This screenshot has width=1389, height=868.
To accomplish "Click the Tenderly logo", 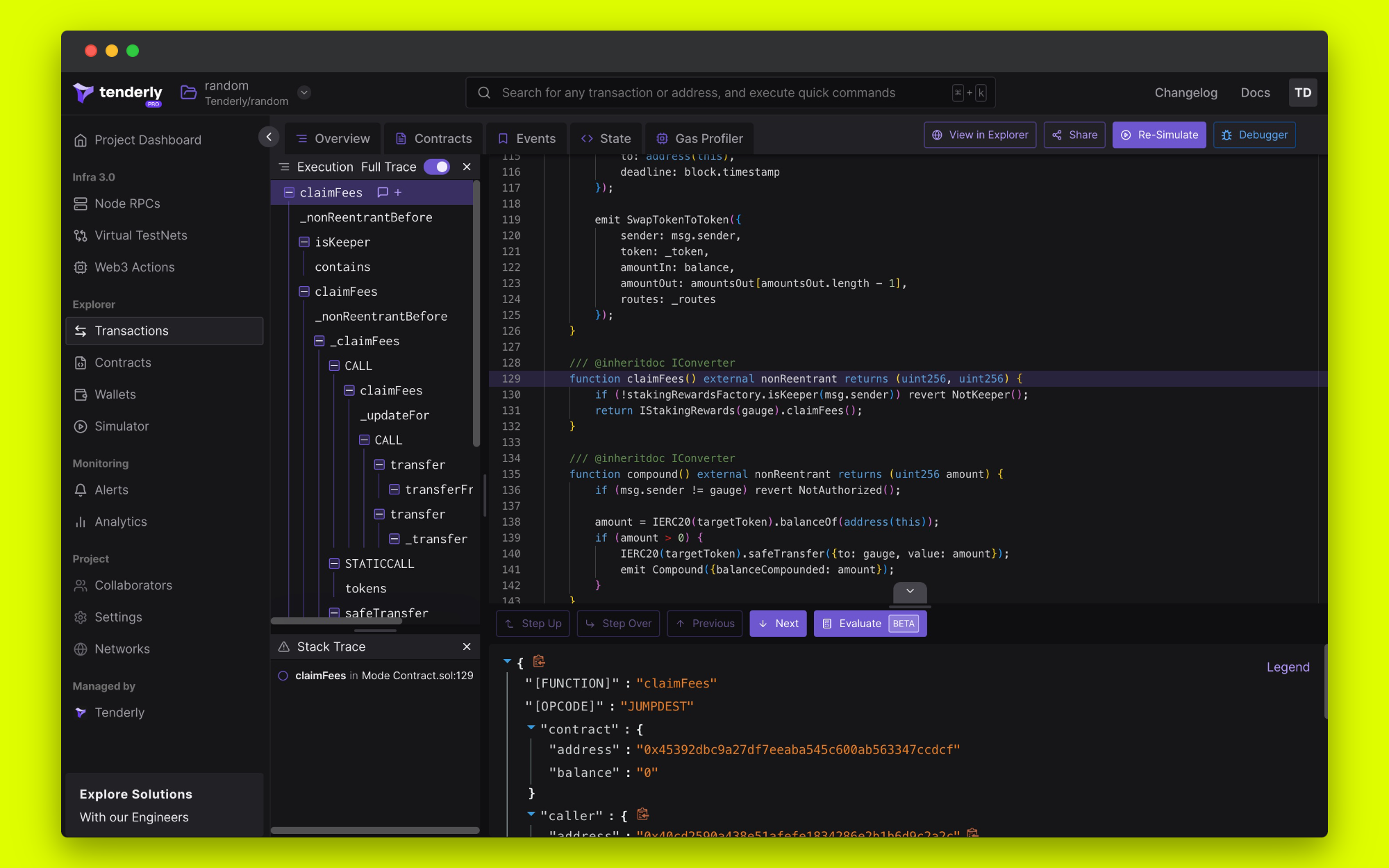I will coord(117,92).
